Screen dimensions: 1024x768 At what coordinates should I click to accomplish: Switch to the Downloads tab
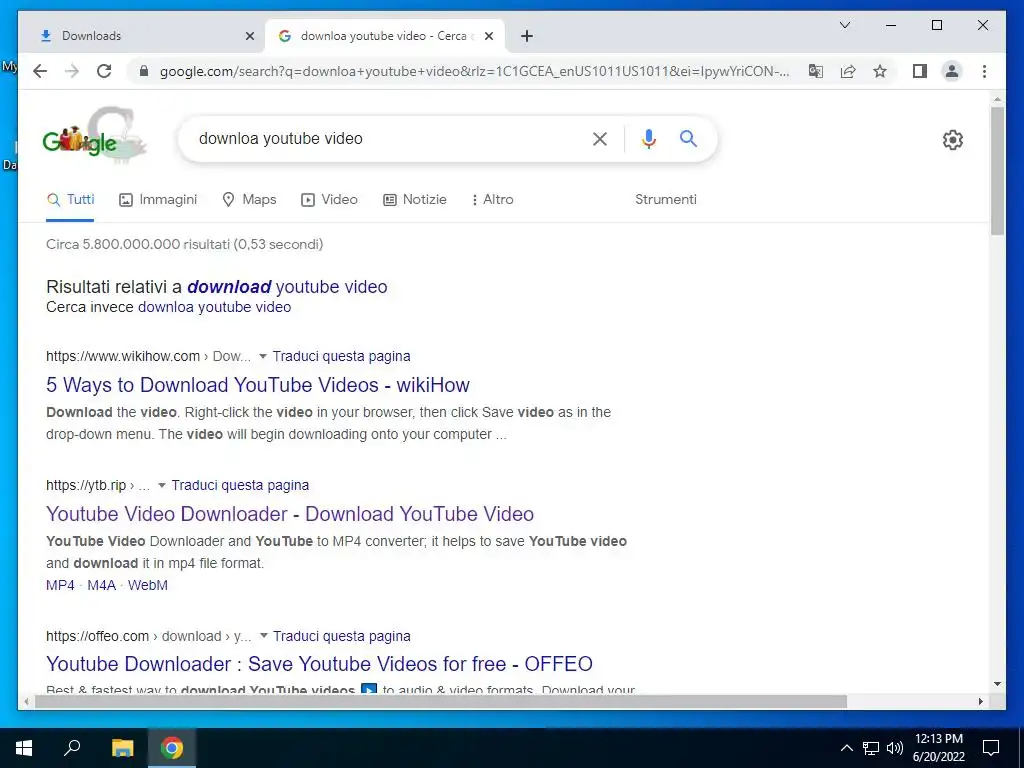pos(143,36)
